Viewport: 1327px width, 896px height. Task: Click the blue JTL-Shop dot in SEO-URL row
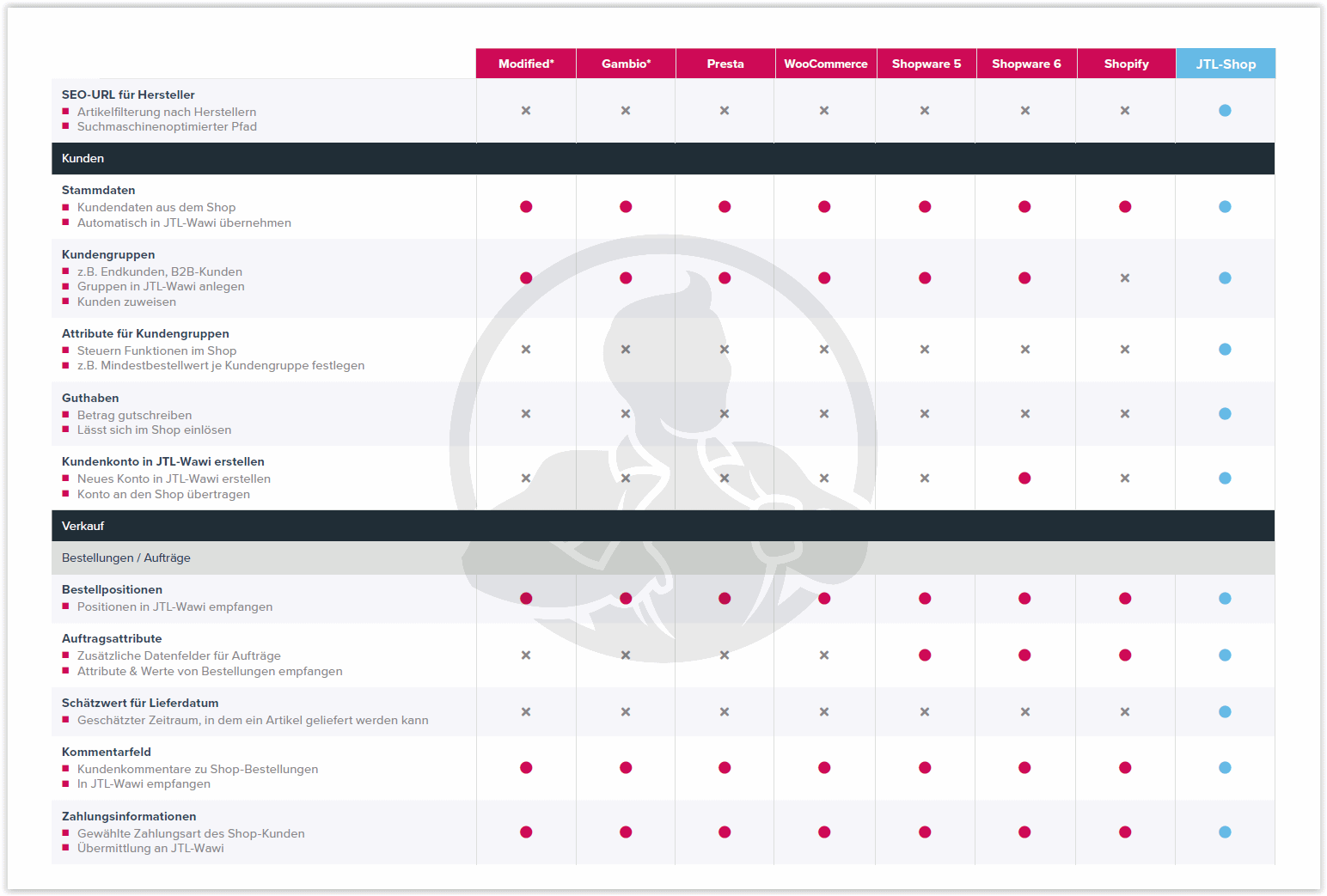point(1225,111)
